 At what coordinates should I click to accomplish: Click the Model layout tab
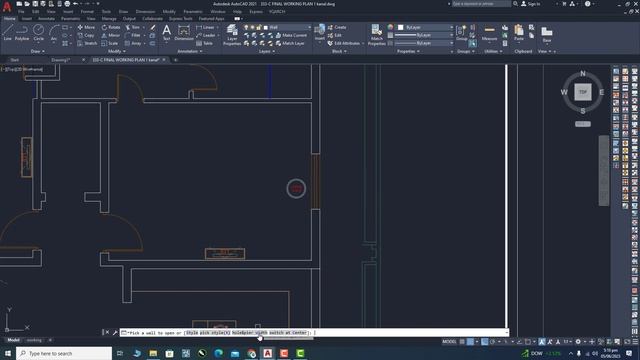[13, 340]
